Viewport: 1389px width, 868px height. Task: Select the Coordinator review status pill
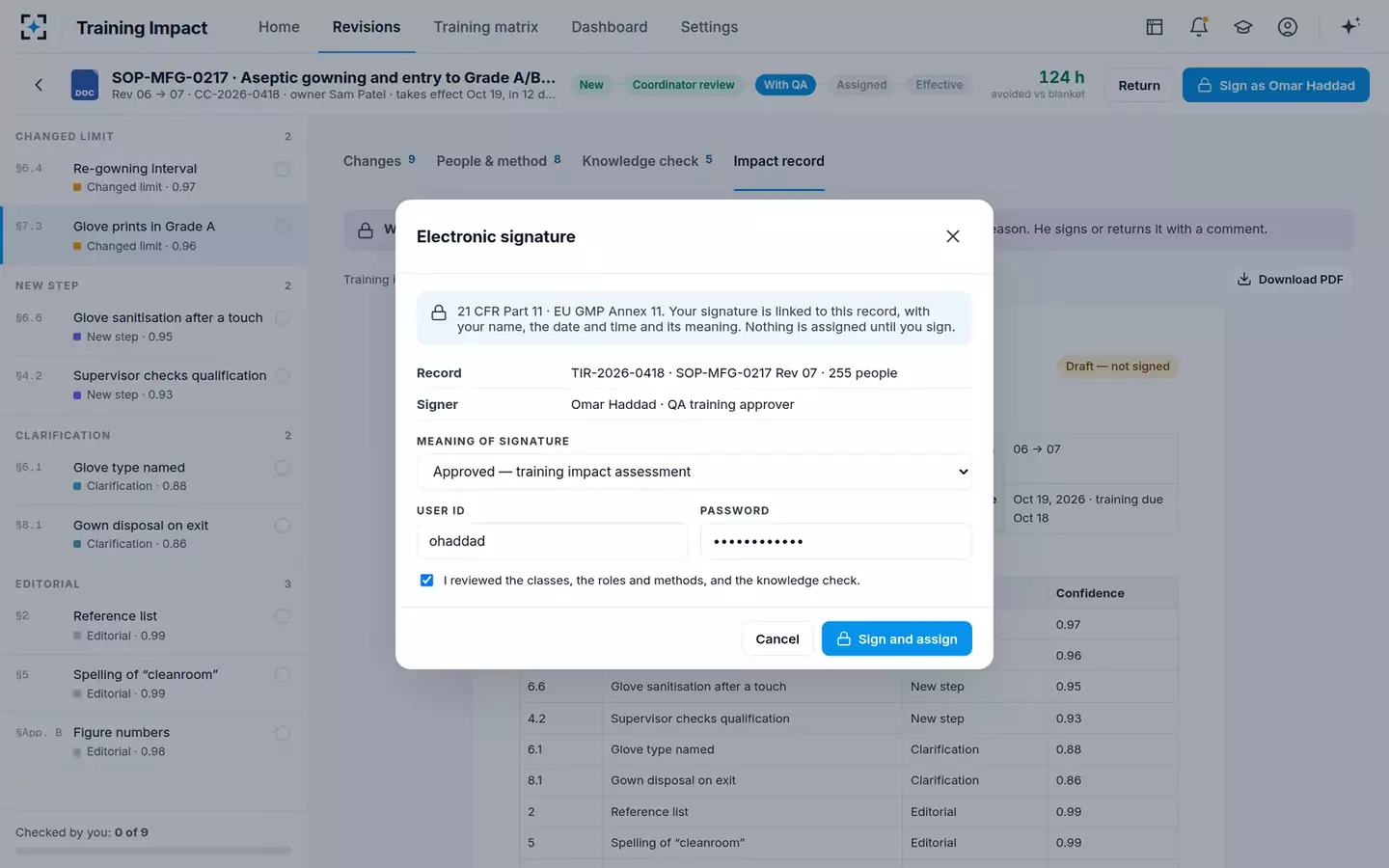click(x=684, y=85)
